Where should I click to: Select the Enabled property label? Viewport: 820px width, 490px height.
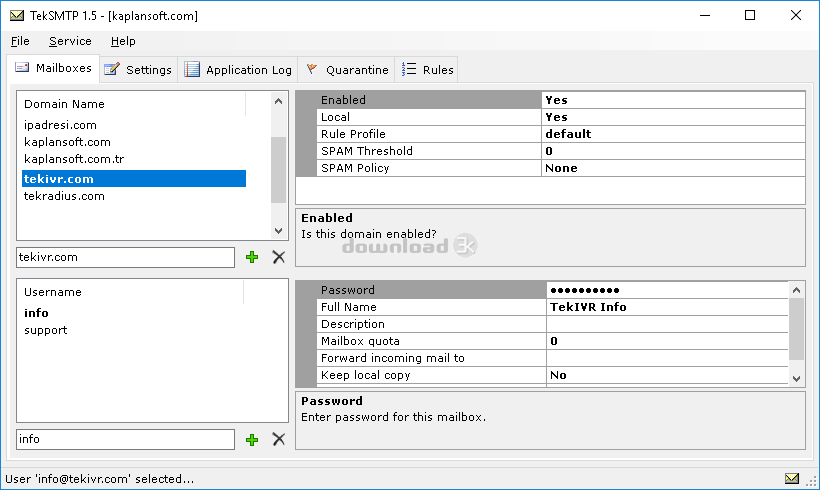[429, 100]
